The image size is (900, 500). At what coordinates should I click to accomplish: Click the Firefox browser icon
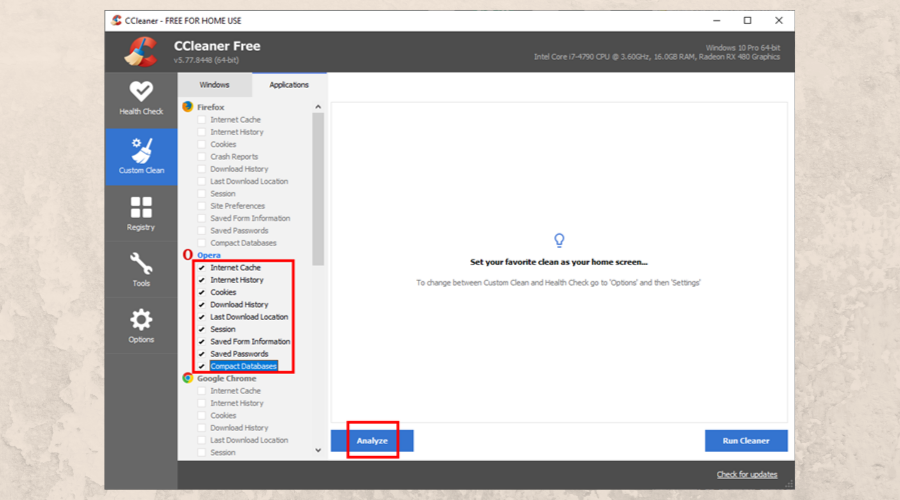[188, 107]
